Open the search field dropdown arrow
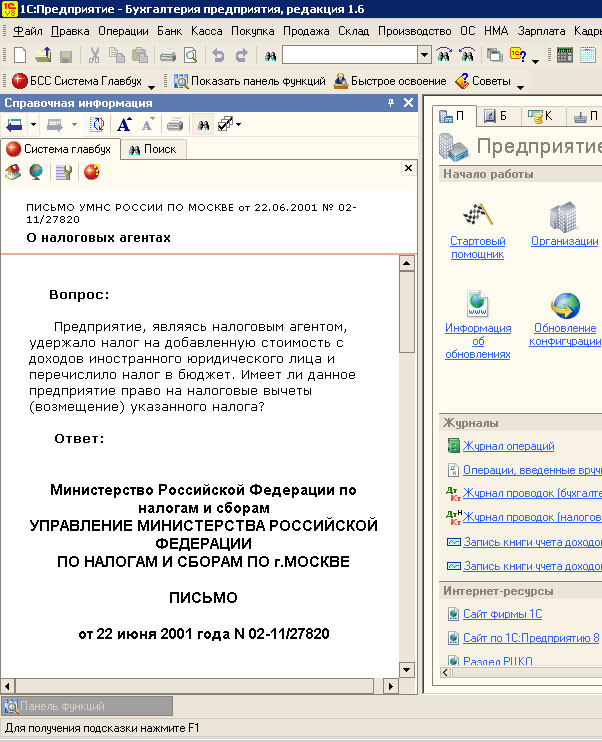 [x=425, y=55]
